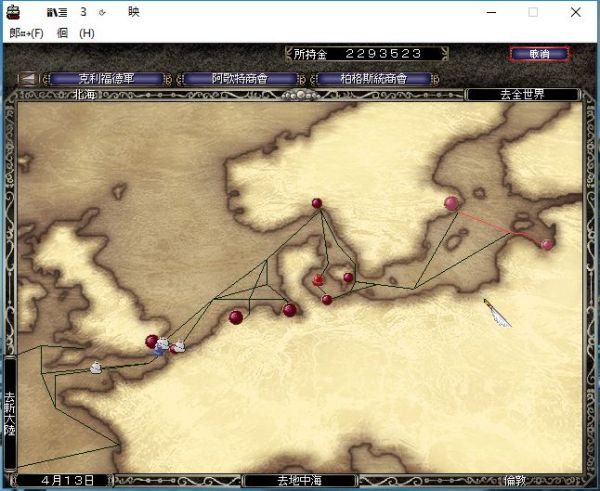Click the white quill feather cursor icon
Screen dimensions: 600x491
497,313
